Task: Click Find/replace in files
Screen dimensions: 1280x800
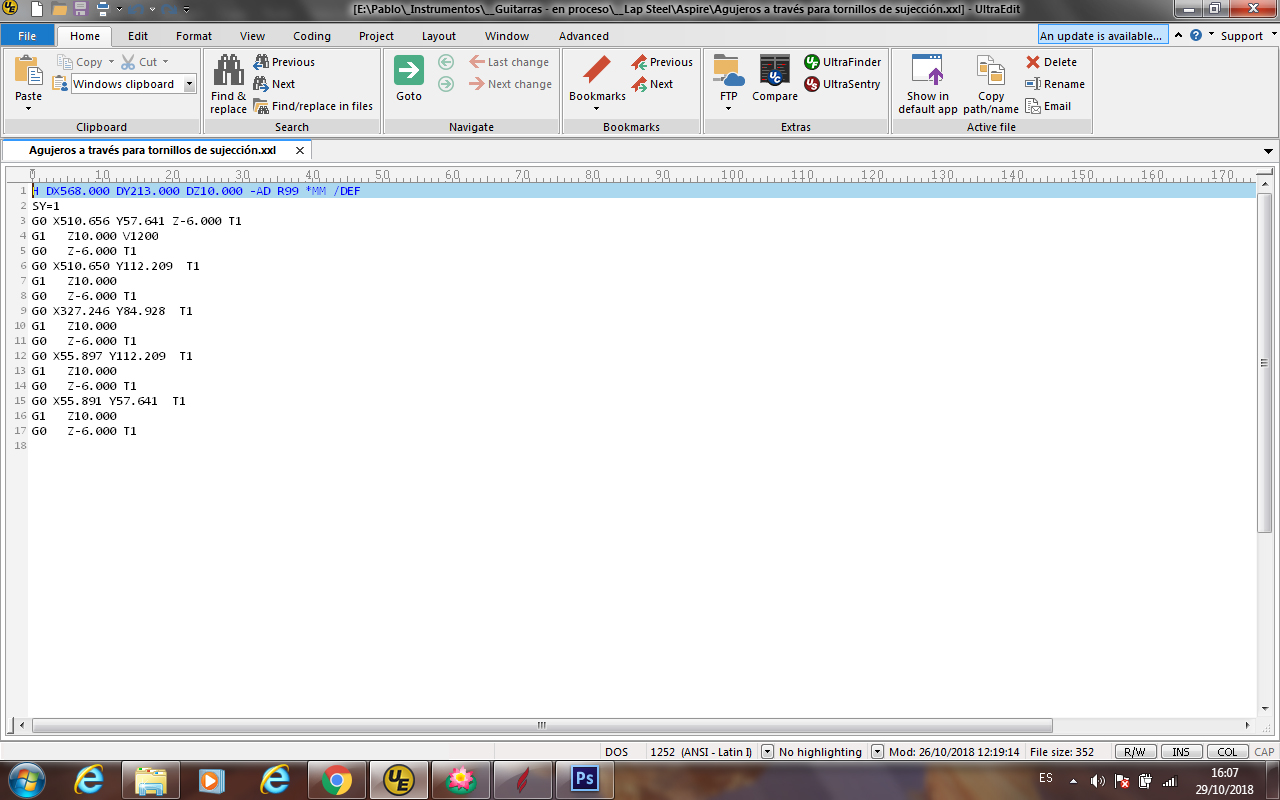Action: (313, 106)
